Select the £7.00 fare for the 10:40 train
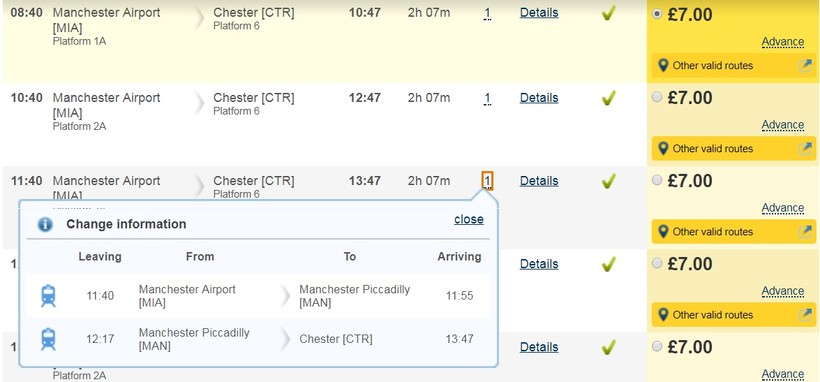 point(657,97)
